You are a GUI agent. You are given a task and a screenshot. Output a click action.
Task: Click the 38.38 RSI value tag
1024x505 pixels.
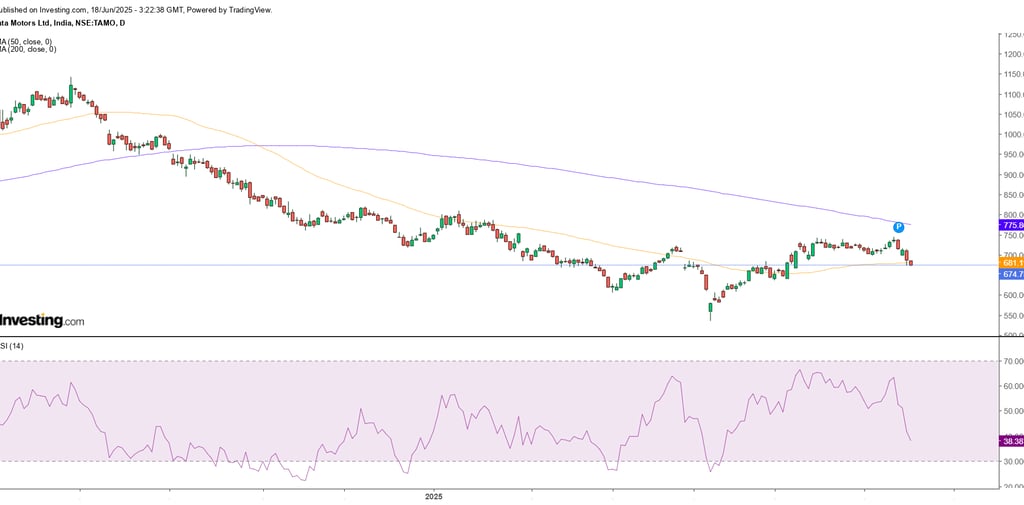pyautogui.click(x=1012, y=442)
